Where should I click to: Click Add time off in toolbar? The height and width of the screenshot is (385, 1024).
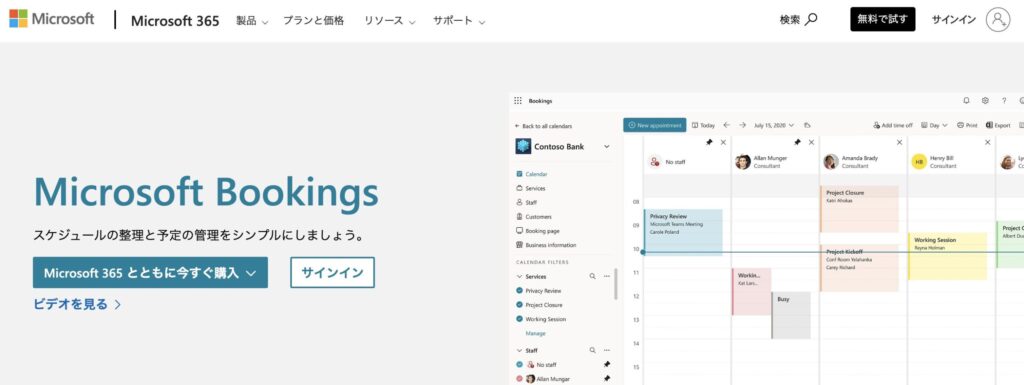click(893, 125)
